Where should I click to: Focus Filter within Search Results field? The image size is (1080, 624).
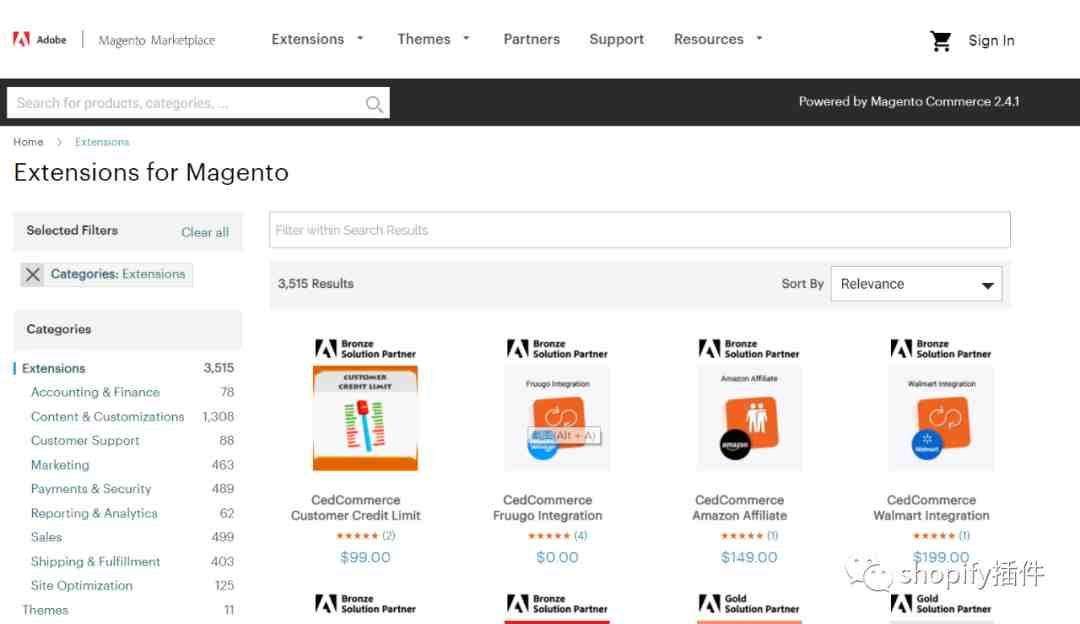pyautogui.click(x=640, y=230)
